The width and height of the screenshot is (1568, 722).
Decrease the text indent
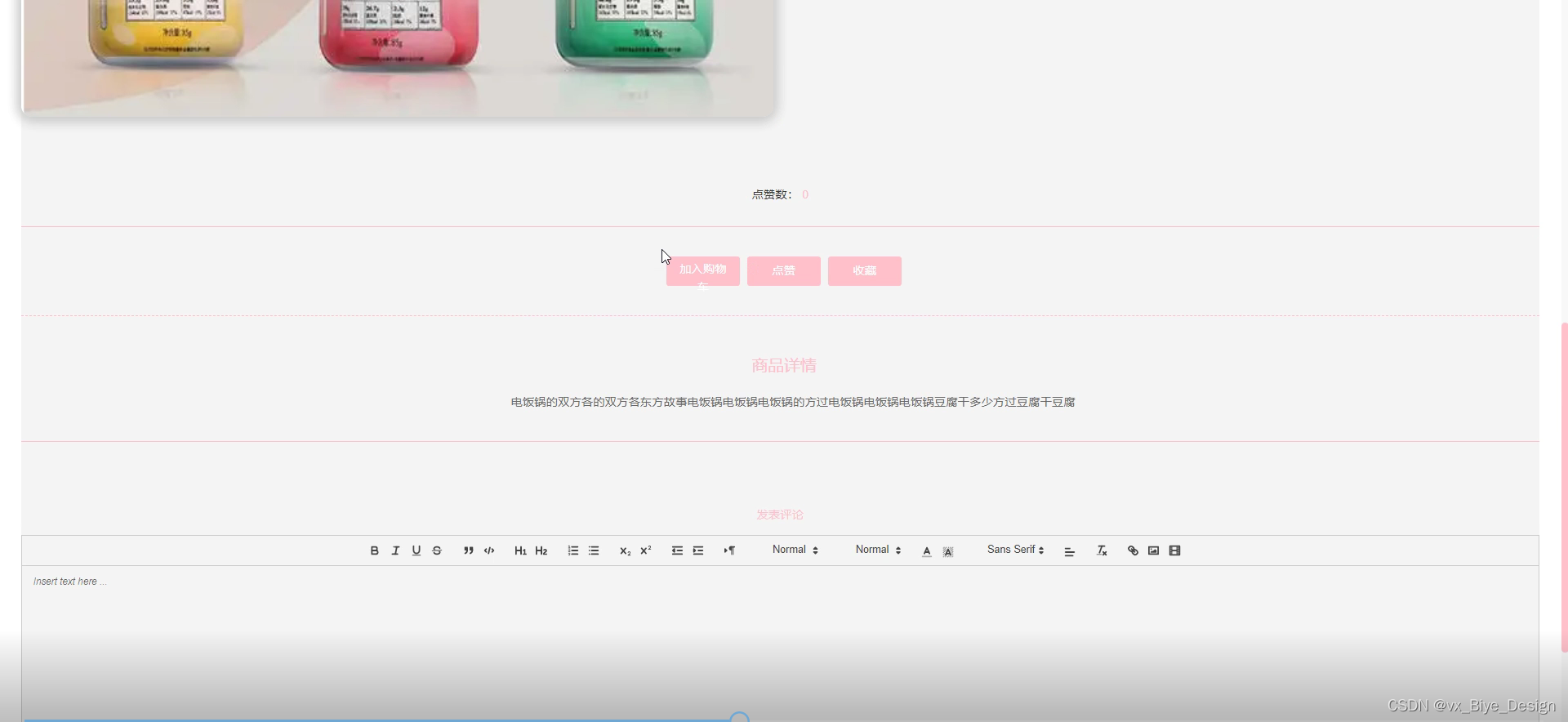pyautogui.click(x=677, y=550)
